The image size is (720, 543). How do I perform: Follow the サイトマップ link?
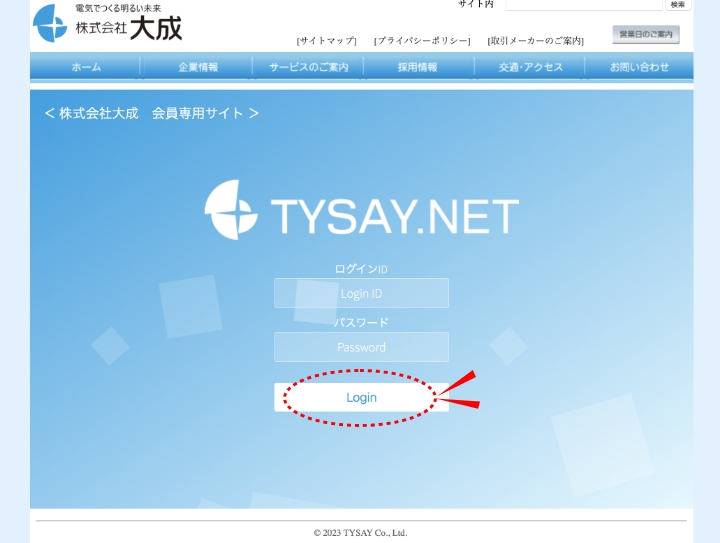tap(326, 41)
